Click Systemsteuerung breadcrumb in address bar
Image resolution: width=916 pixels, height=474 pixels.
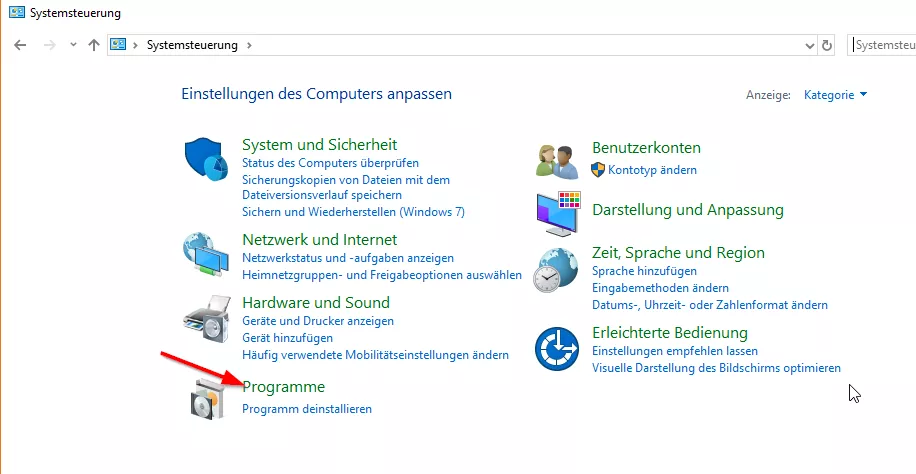point(192,45)
